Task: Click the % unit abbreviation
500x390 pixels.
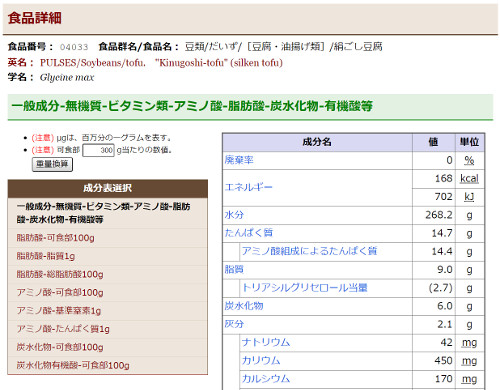Action: [469, 160]
